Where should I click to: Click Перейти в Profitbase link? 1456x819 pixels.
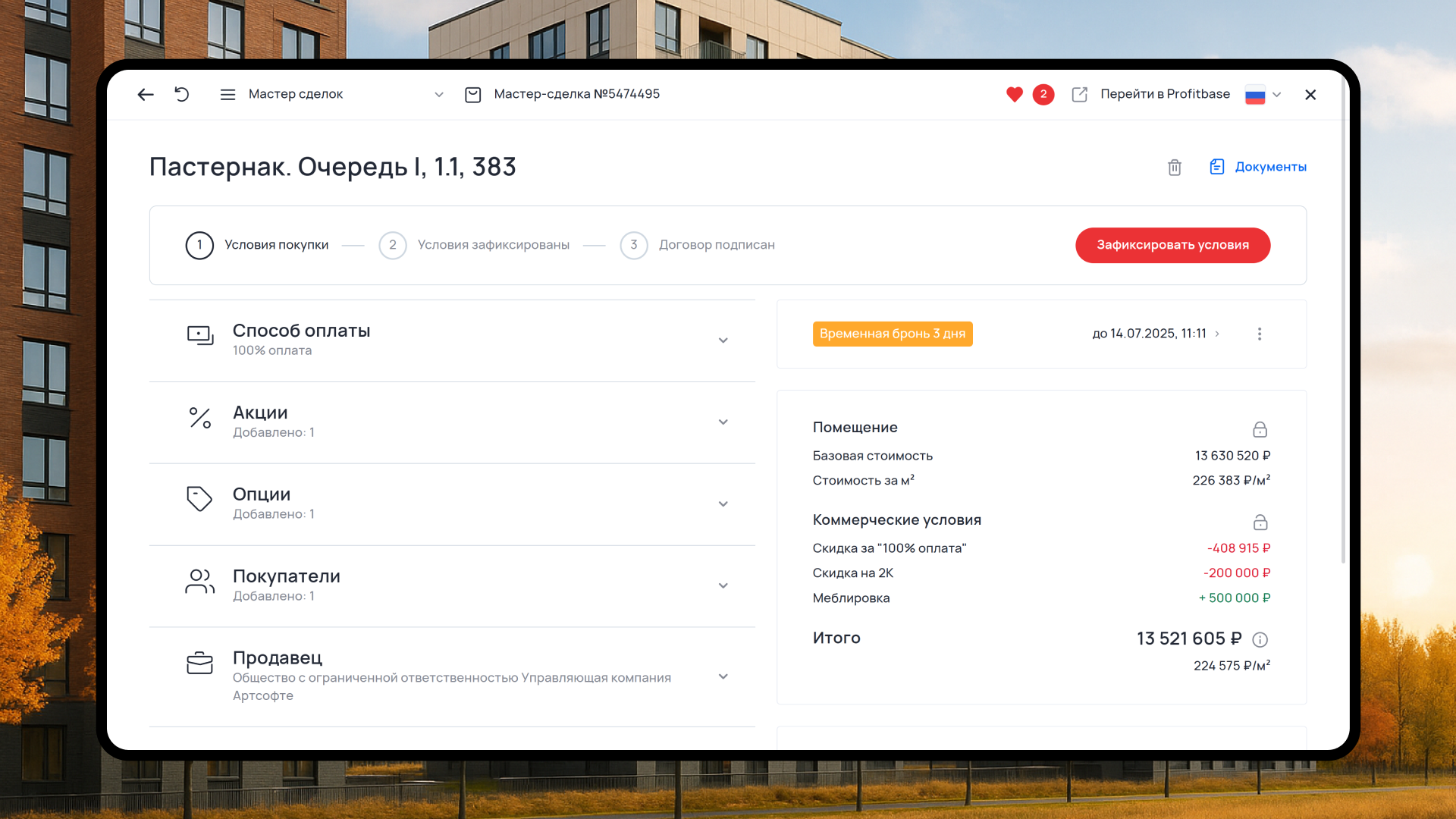1165,94
